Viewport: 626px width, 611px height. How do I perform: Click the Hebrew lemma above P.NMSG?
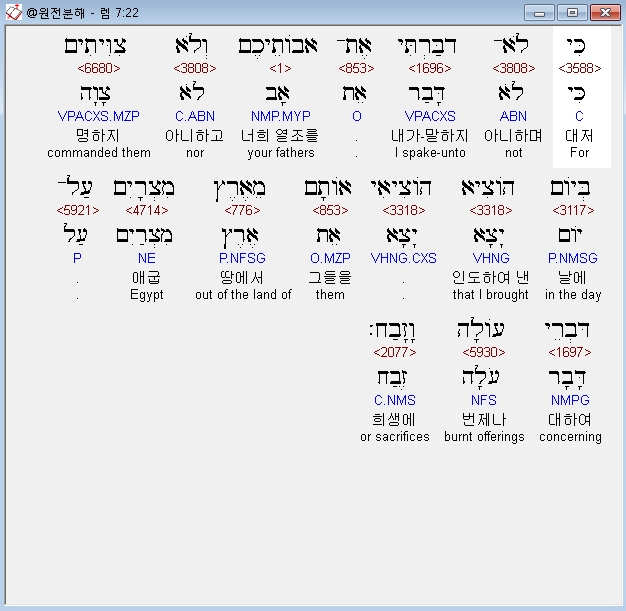point(570,235)
